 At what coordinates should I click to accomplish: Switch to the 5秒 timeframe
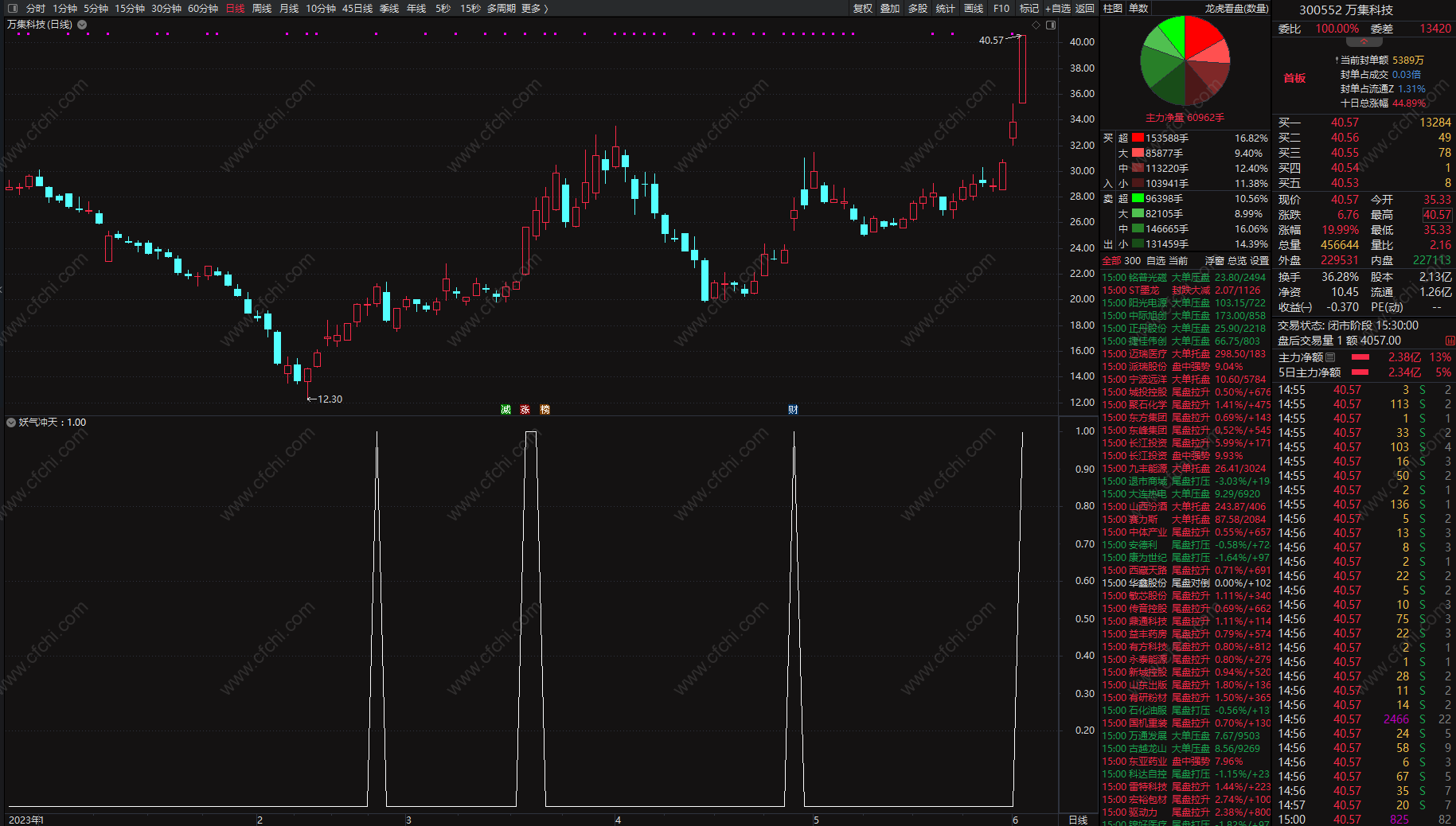(443, 8)
